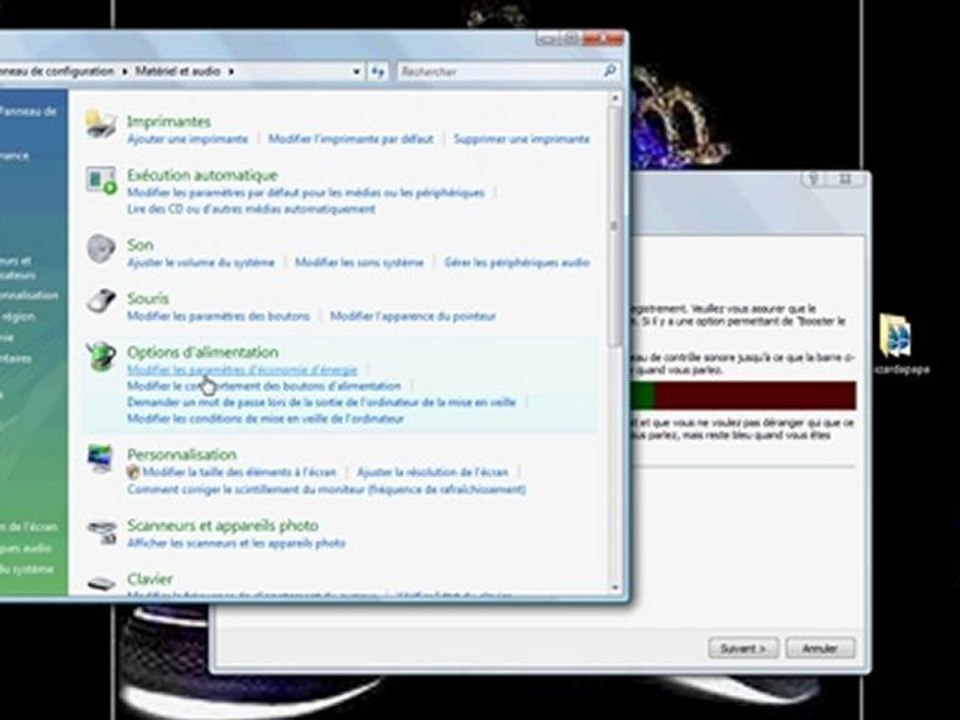Click the refresh button beside address bar
Screen dimensions: 960x720
coord(377,72)
